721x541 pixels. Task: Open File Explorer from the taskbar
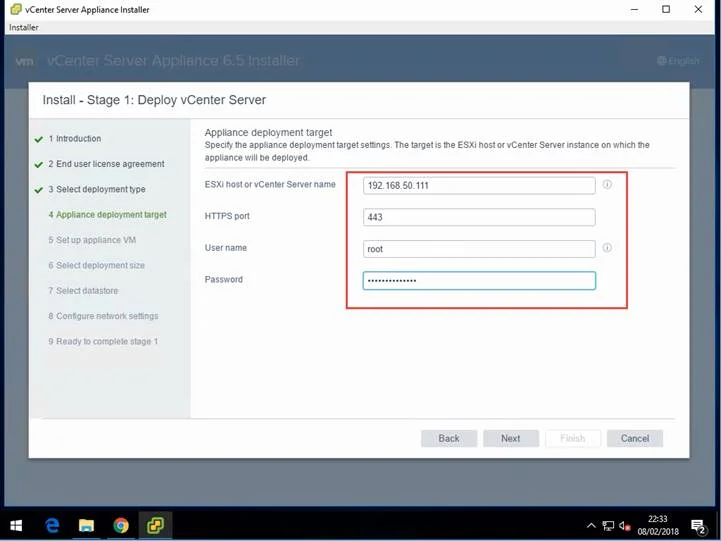(x=86, y=525)
